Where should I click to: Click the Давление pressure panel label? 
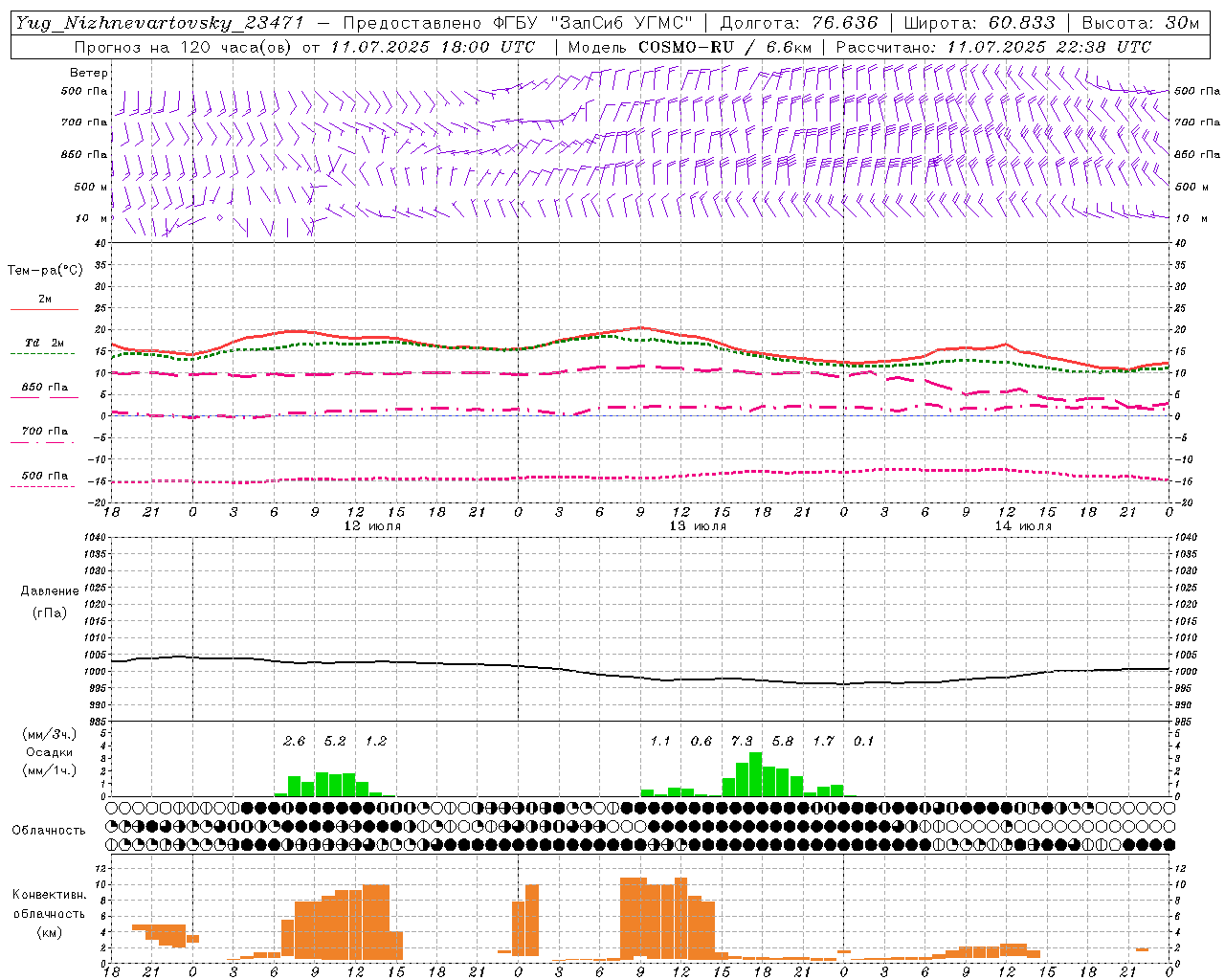[x=50, y=591]
